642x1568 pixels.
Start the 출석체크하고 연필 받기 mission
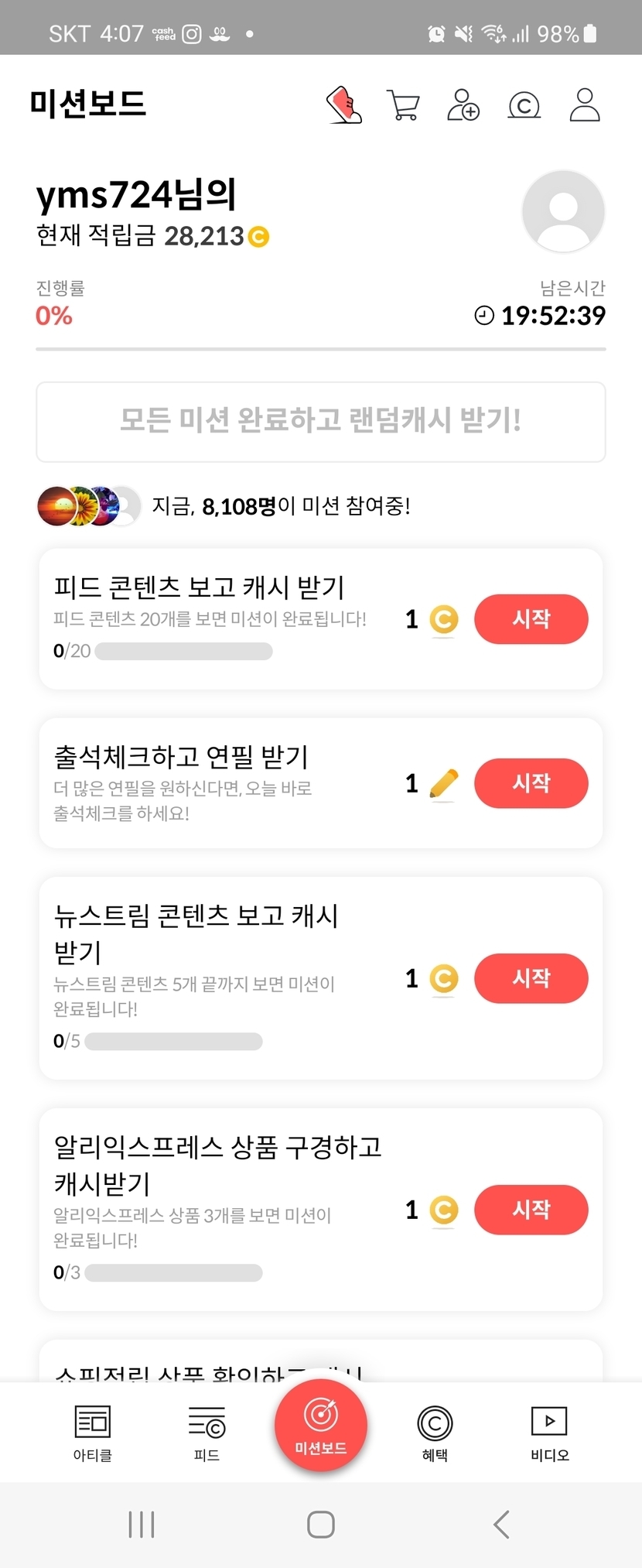(531, 783)
